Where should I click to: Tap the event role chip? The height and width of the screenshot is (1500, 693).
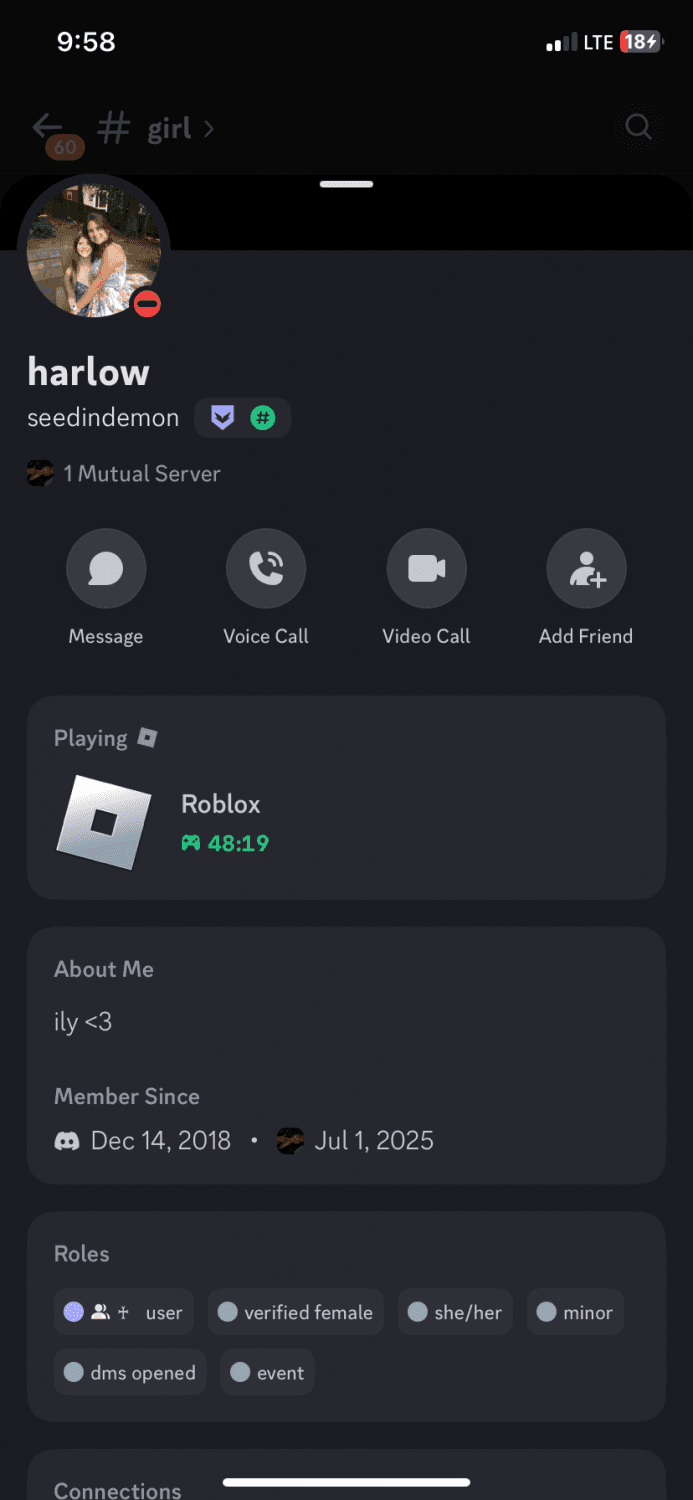click(x=267, y=1373)
